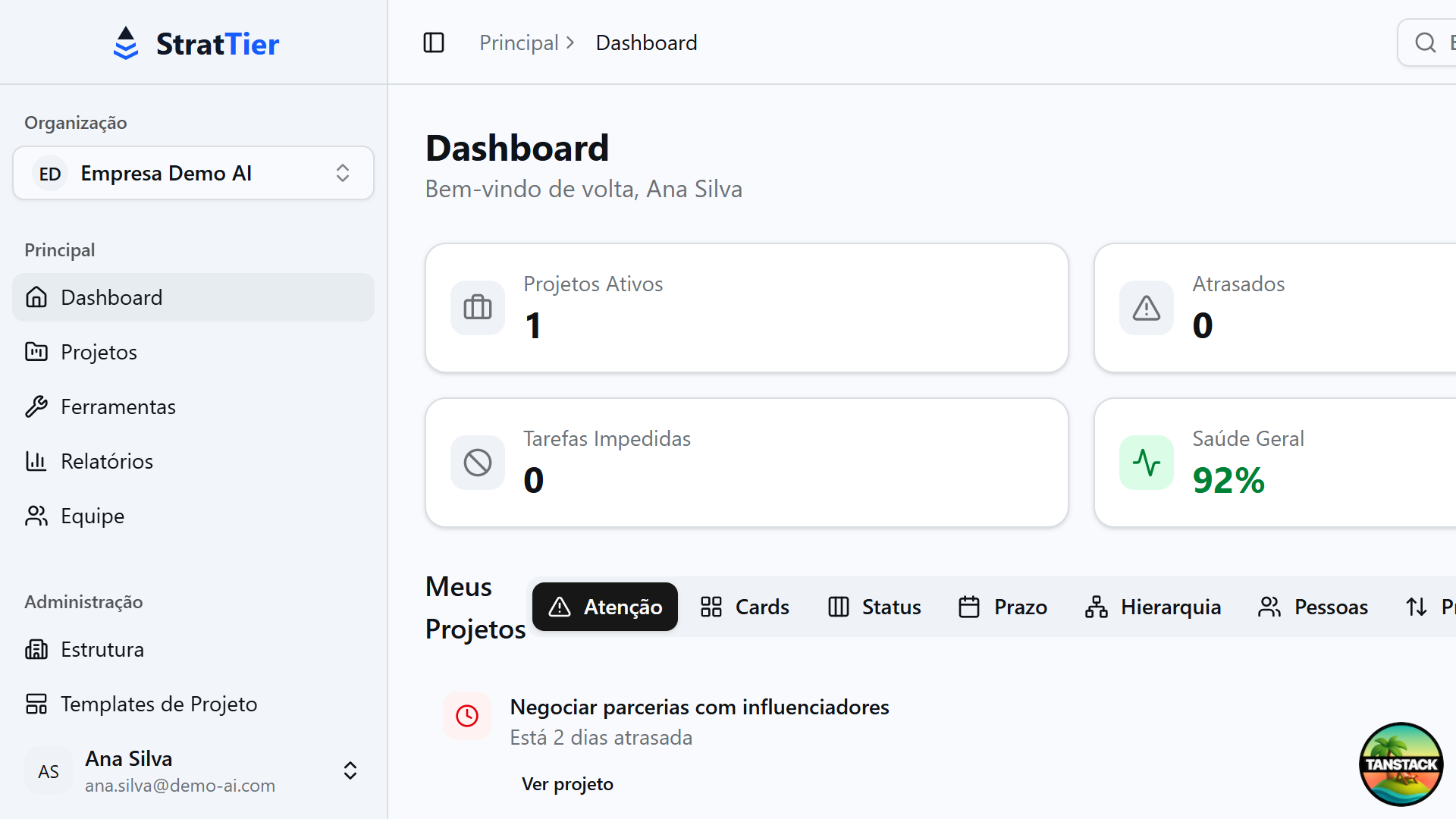Click the Ferramentas wrench icon
This screenshot has height=819, width=1456.
coord(36,406)
